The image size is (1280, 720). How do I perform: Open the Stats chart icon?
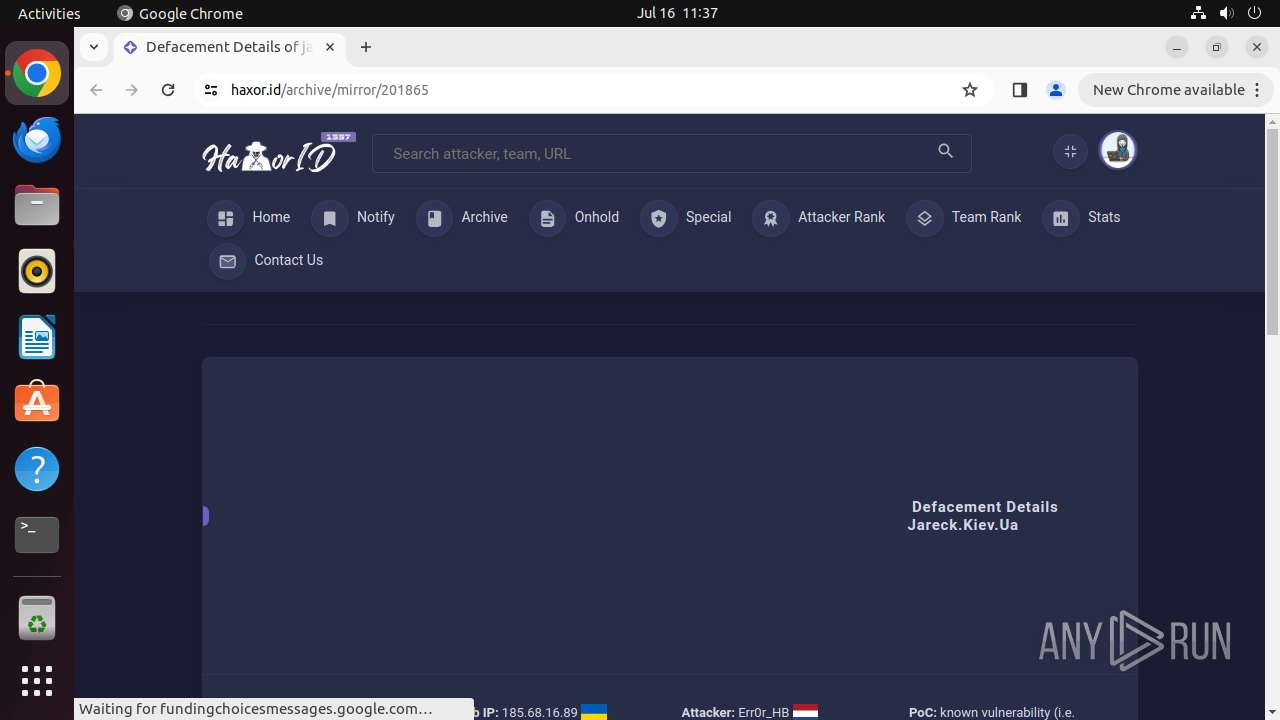pos(1061,218)
